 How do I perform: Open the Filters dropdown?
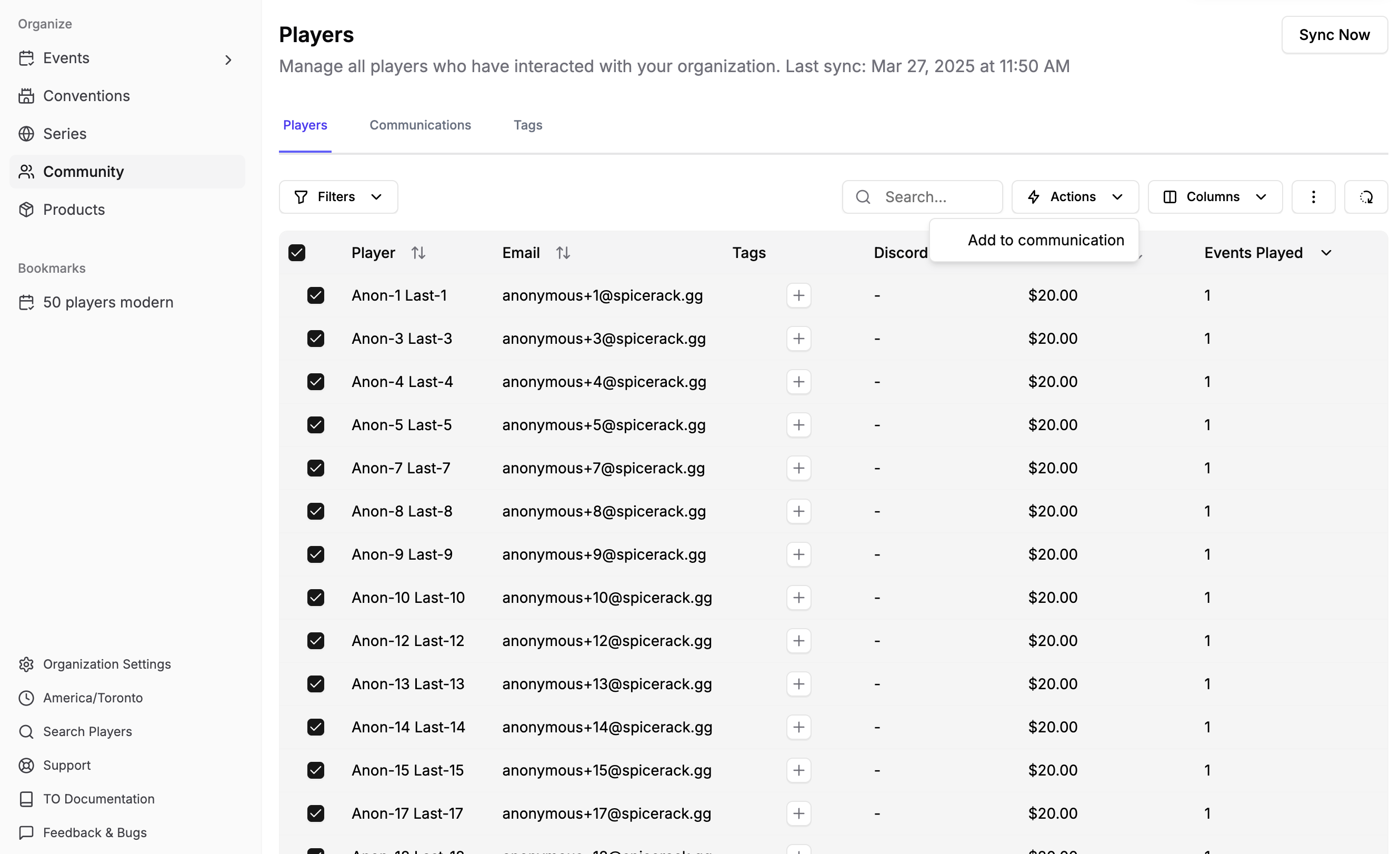pos(338,197)
